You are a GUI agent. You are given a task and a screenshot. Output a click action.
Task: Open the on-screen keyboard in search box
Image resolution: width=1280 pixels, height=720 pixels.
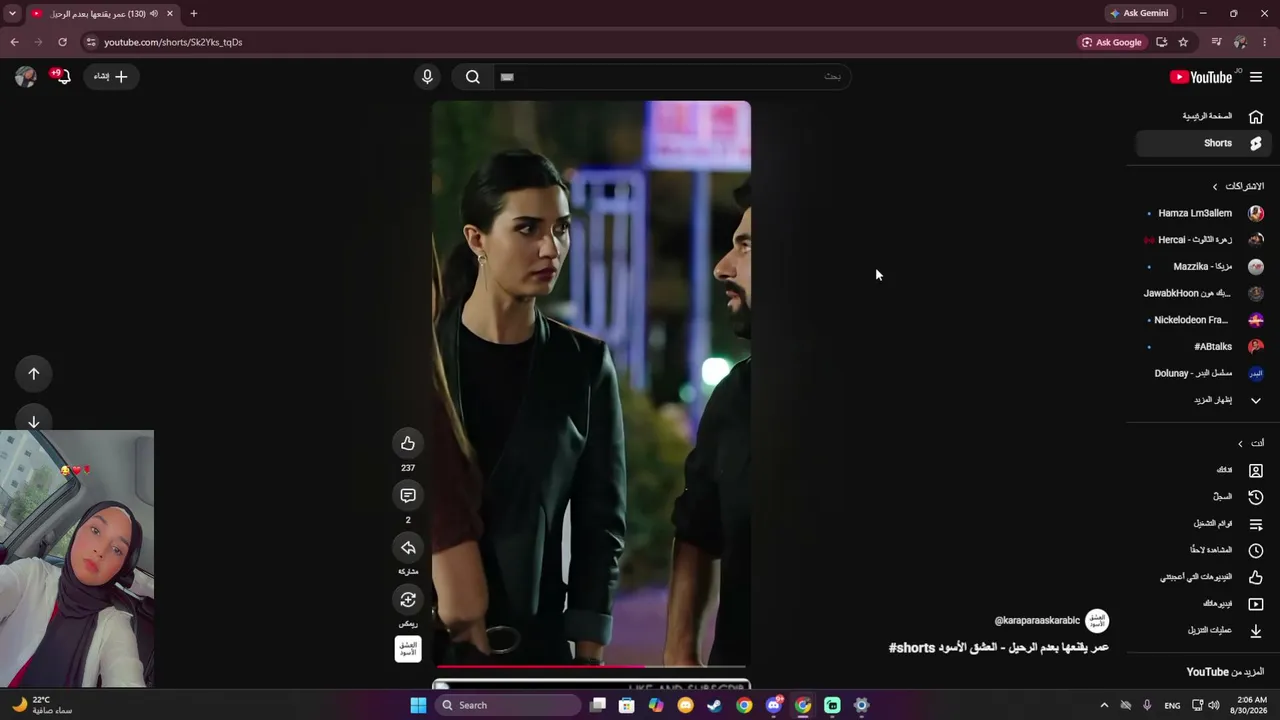pyautogui.click(x=507, y=77)
